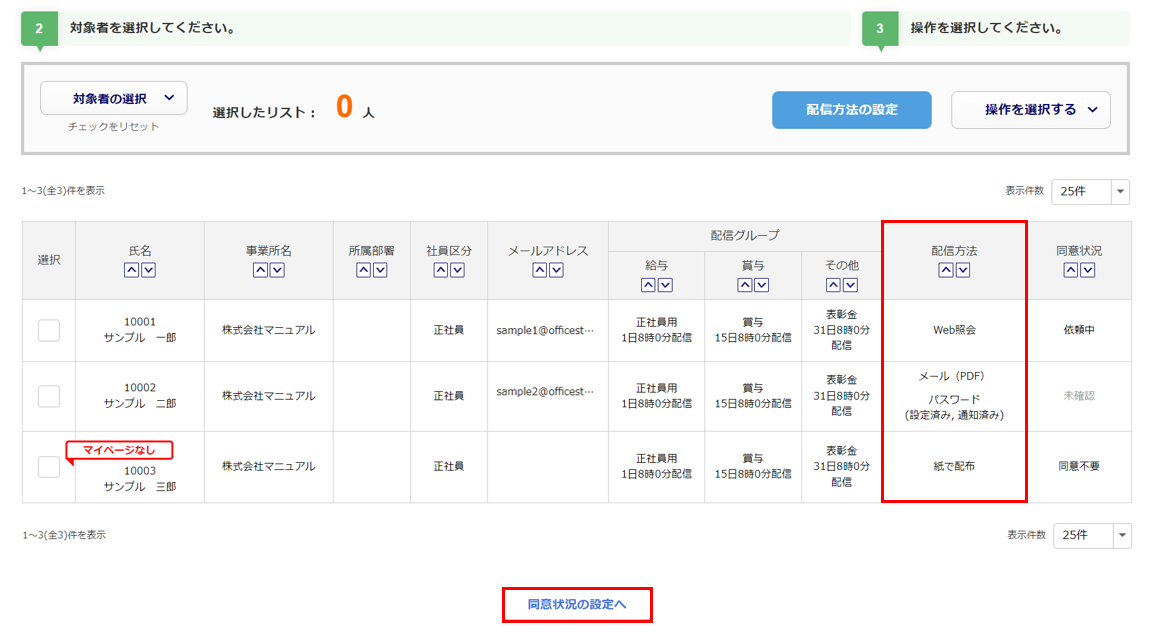Open the 対象者の選択 dropdown
This screenshot has height=635, width=1165.
click(113, 98)
